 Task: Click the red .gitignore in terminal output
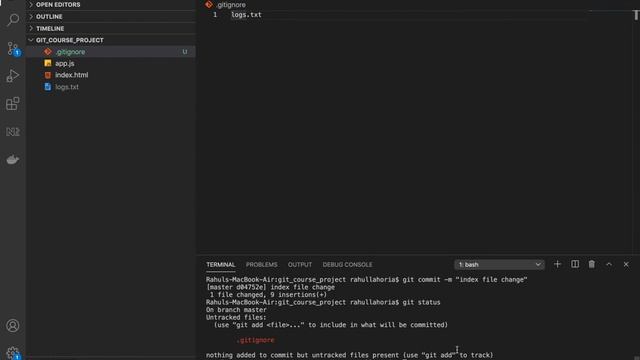tap(256, 340)
